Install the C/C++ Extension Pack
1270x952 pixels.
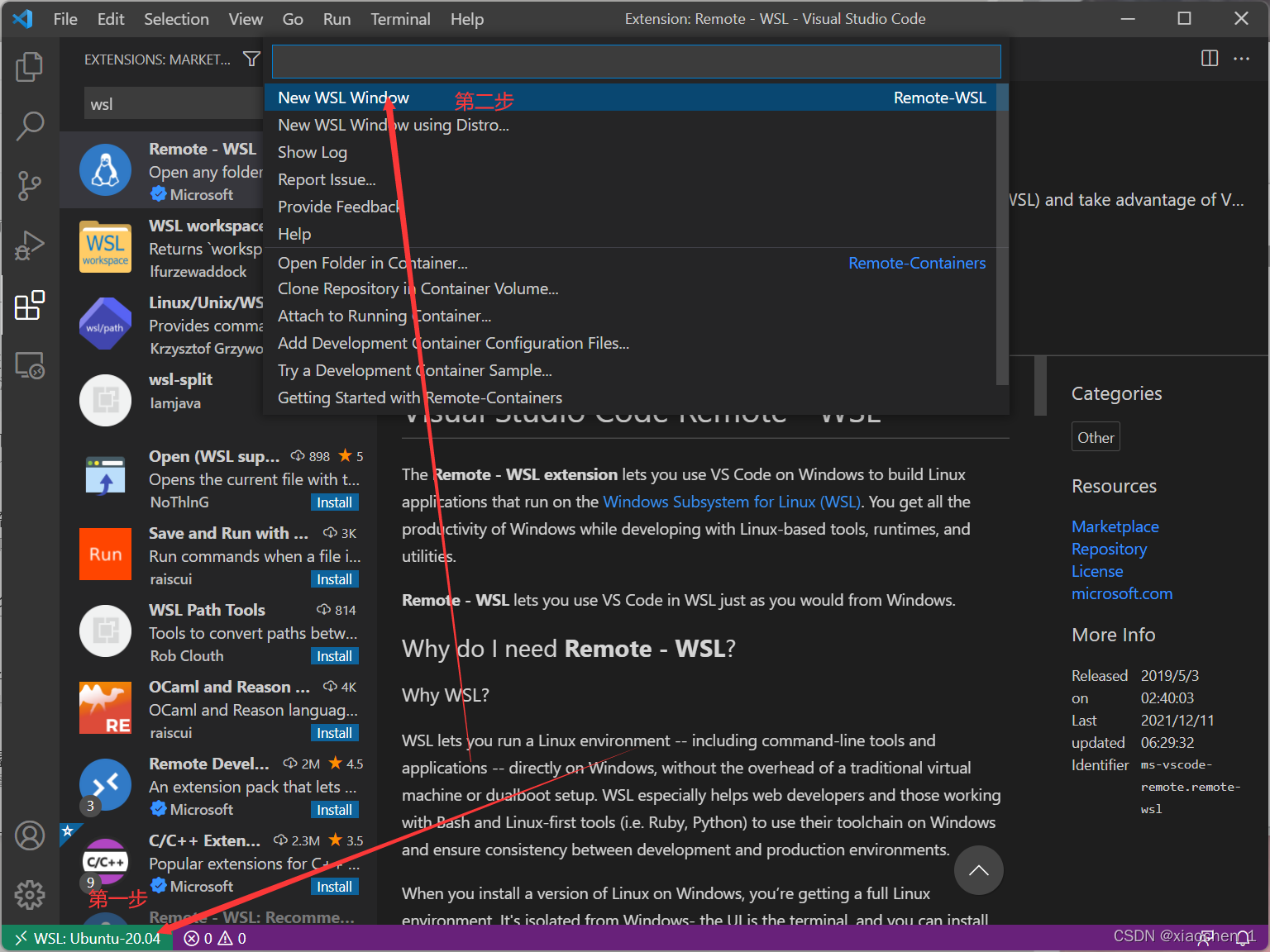tap(334, 887)
